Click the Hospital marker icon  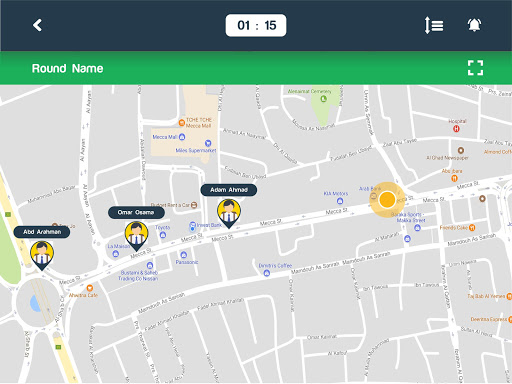(x=456, y=129)
